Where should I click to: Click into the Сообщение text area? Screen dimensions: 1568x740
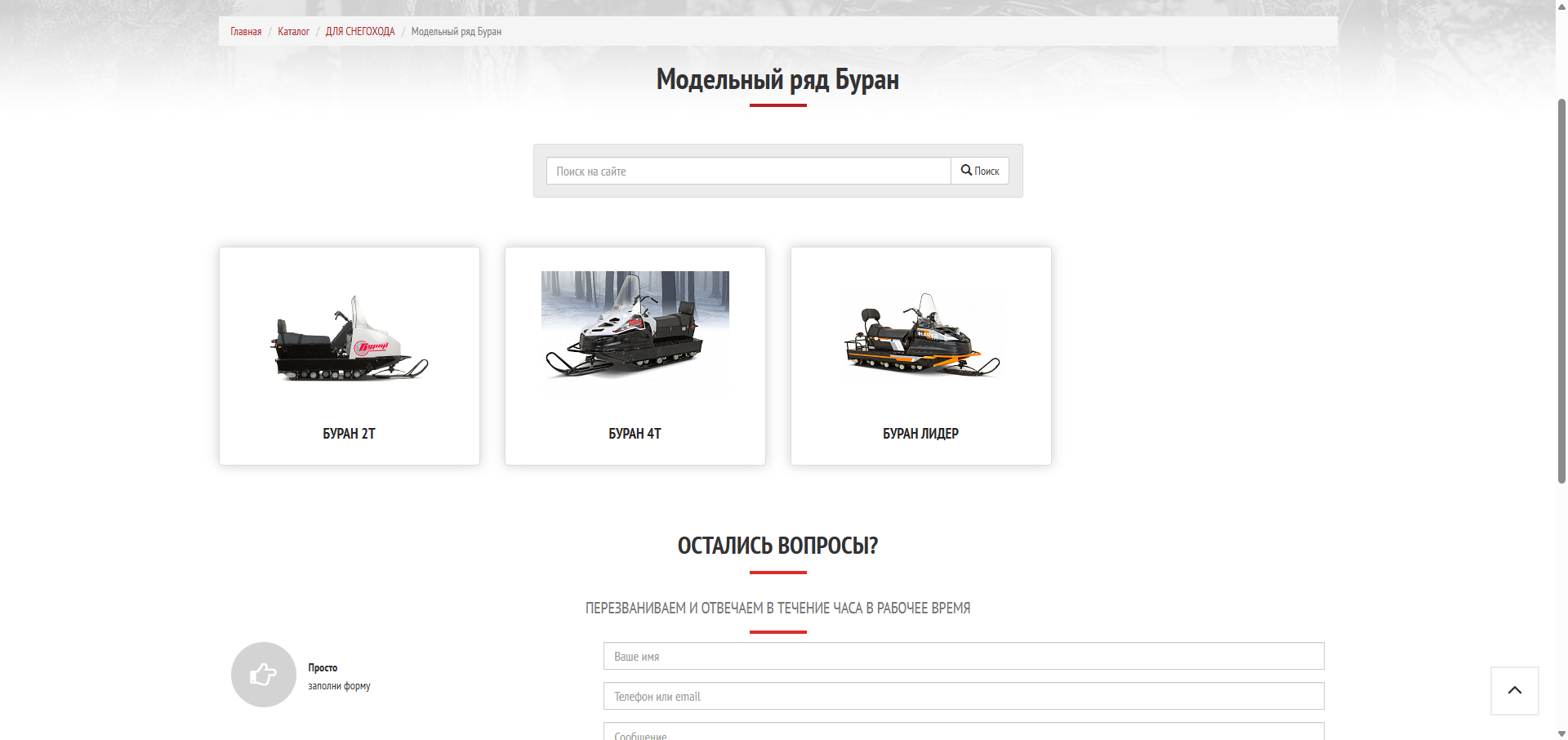click(964, 732)
